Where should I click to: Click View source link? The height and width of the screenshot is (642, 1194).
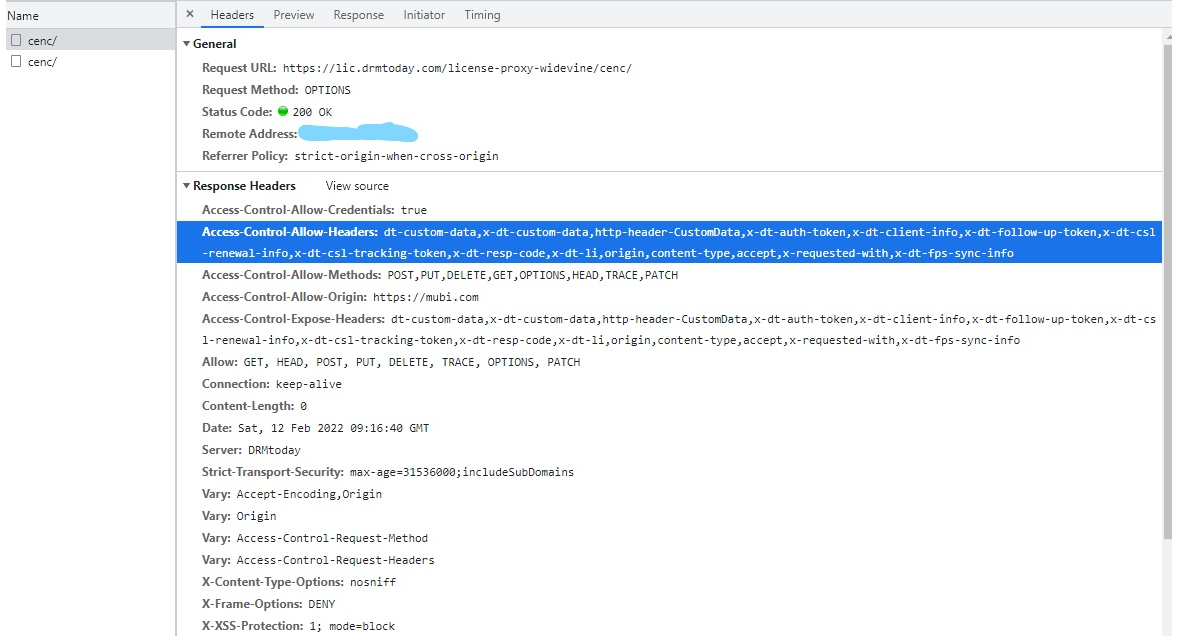[356, 186]
